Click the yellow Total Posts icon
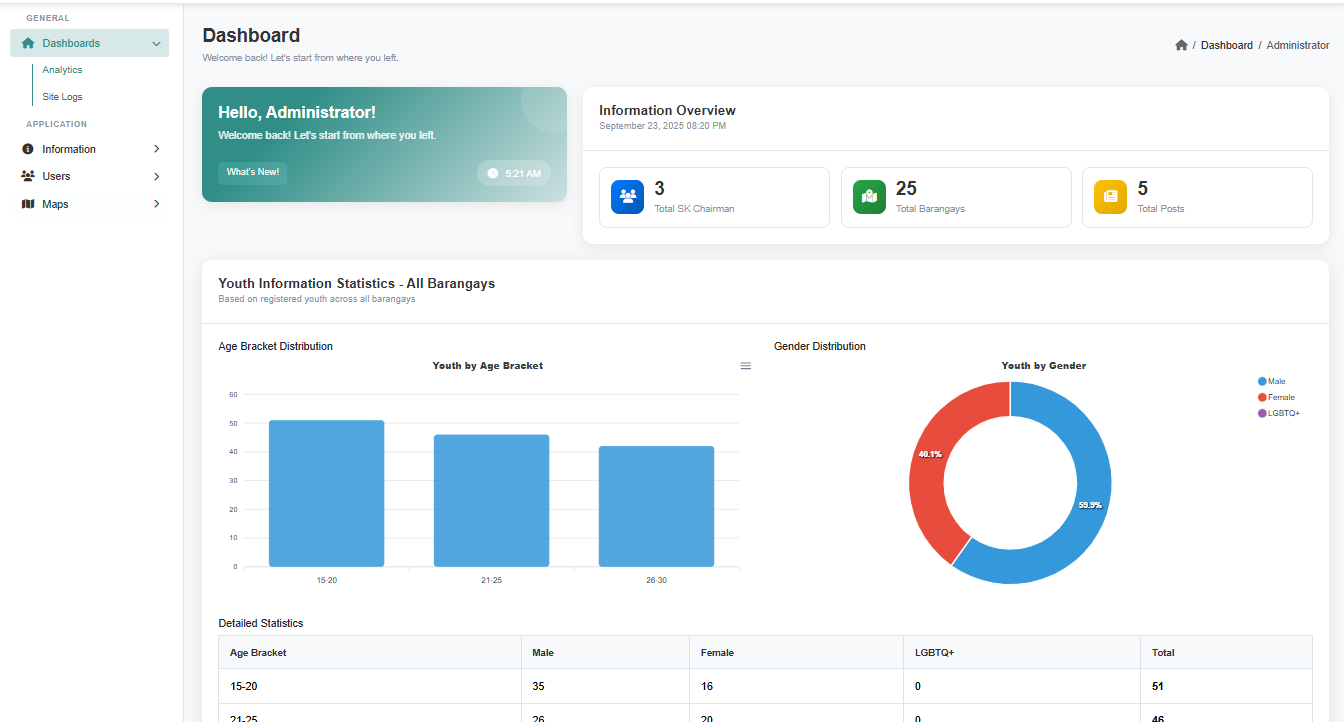This screenshot has height=722, width=1344. (x=1110, y=197)
